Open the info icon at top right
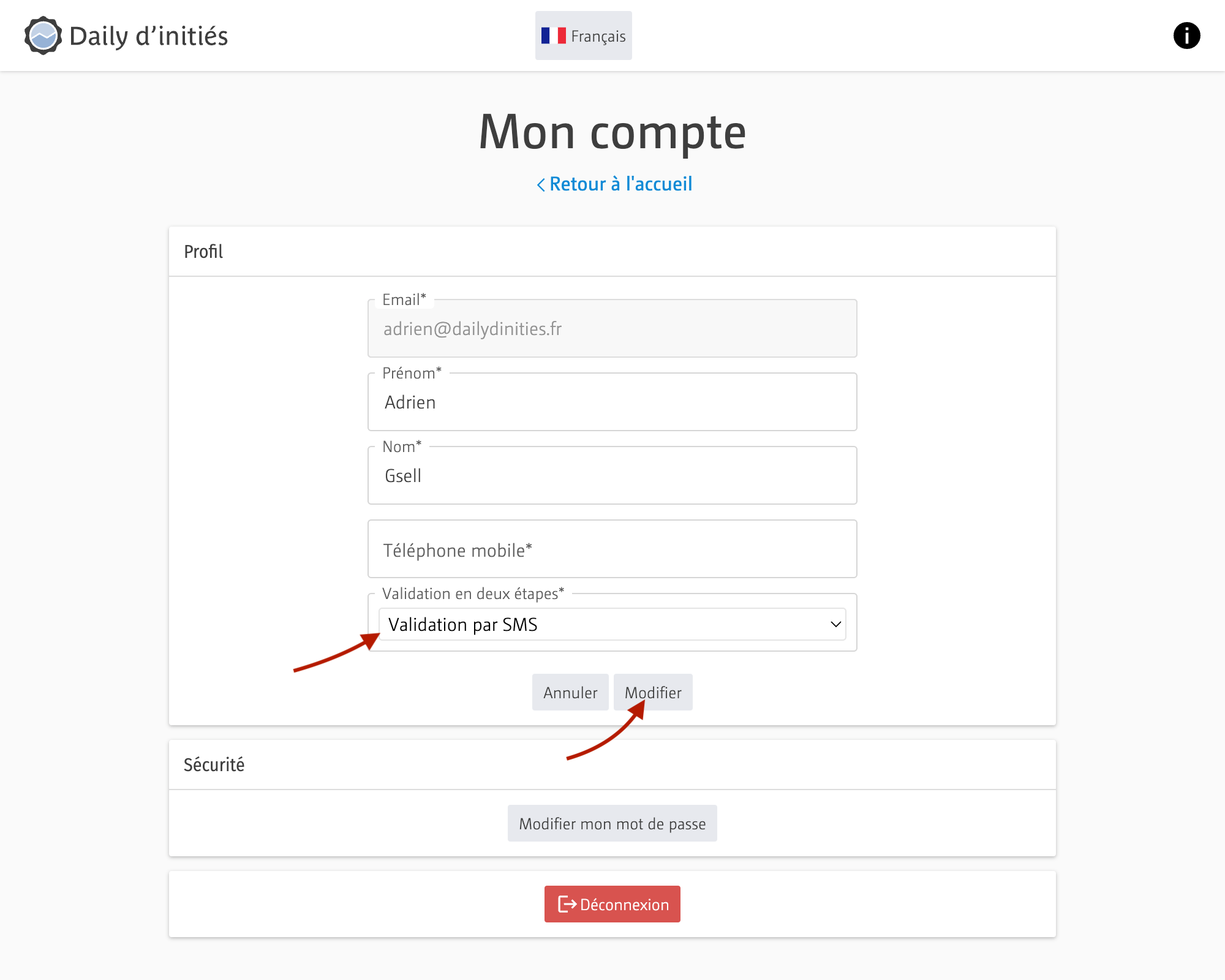Screen dimensions: 1225x980 click(x=1186, y=36)
